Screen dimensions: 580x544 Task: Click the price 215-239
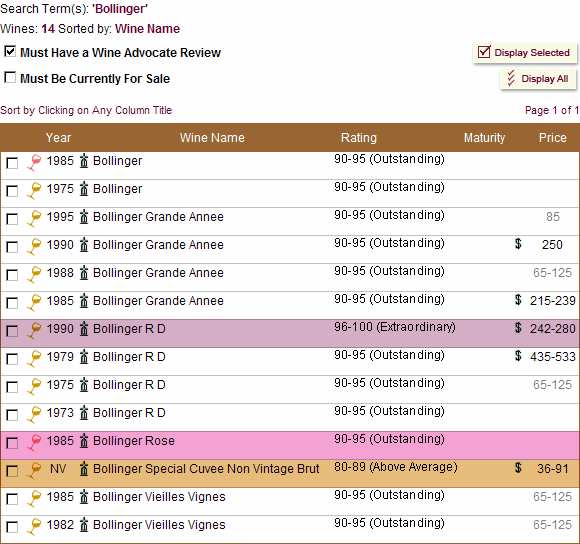(553, 301)
